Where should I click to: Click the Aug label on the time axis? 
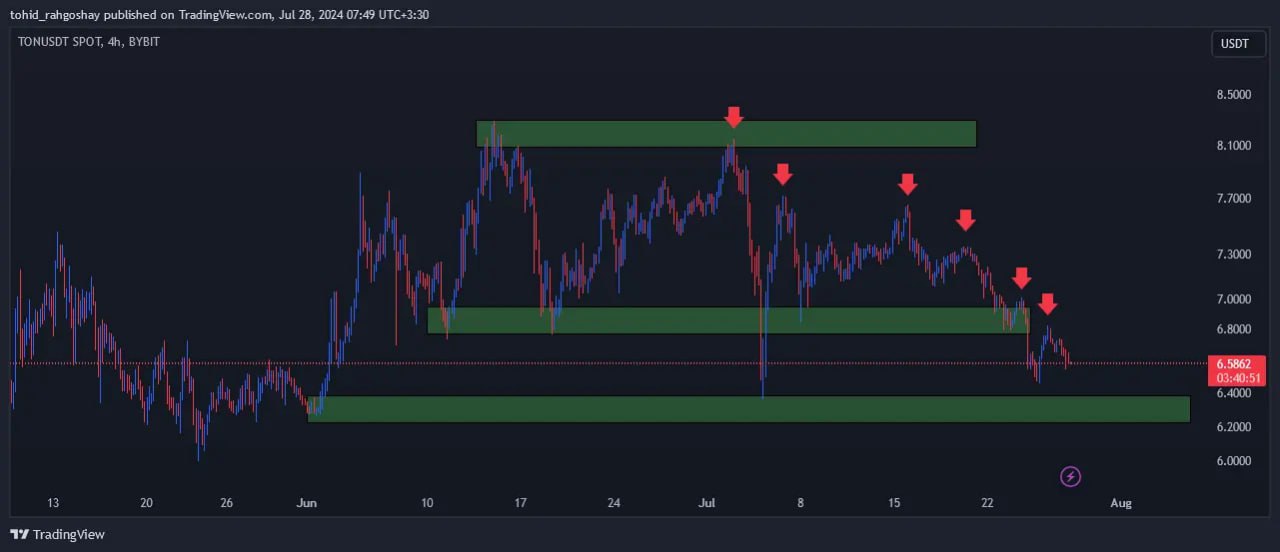point(1121,503)
